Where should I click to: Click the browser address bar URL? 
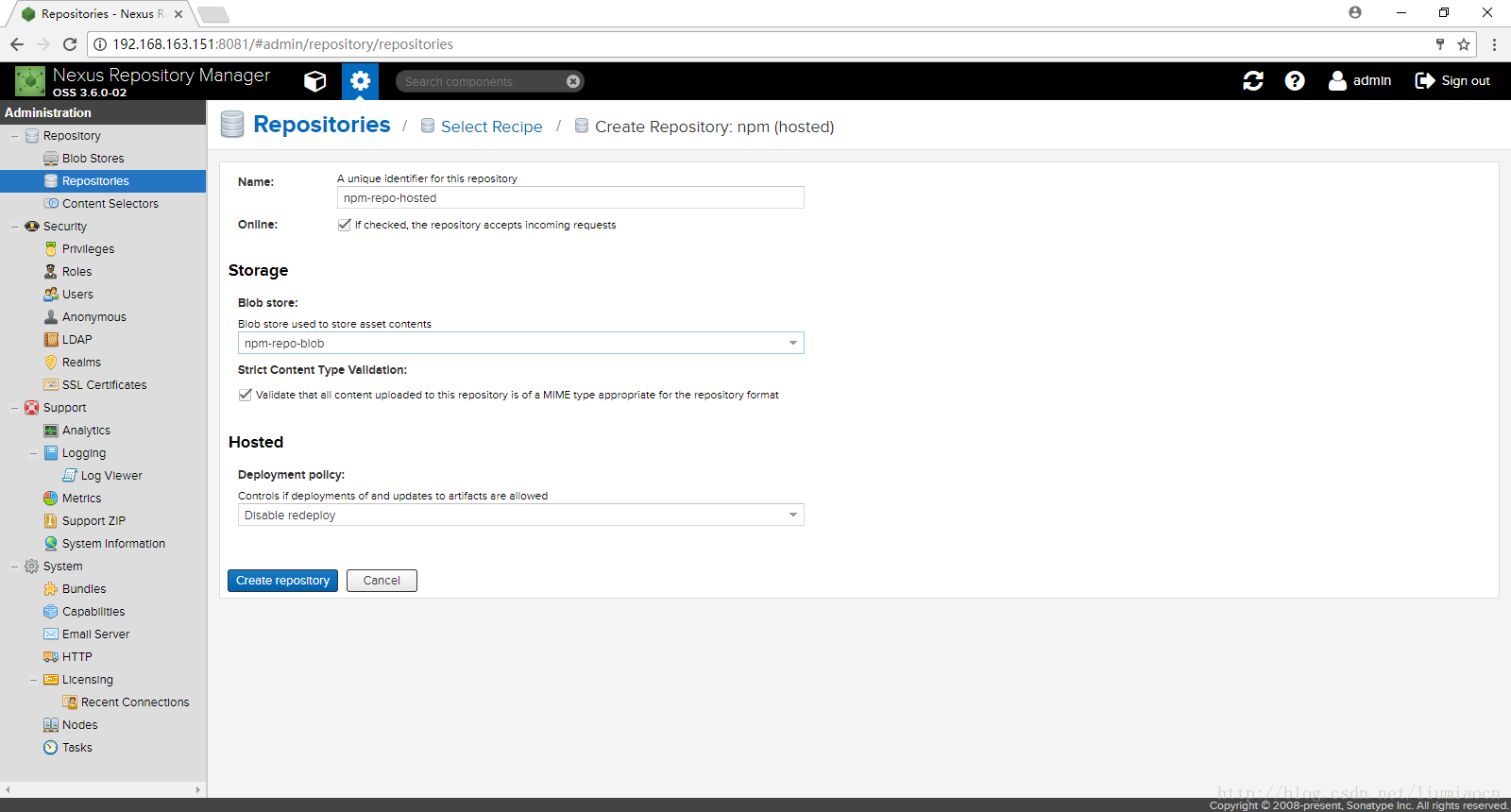[283, 44]
